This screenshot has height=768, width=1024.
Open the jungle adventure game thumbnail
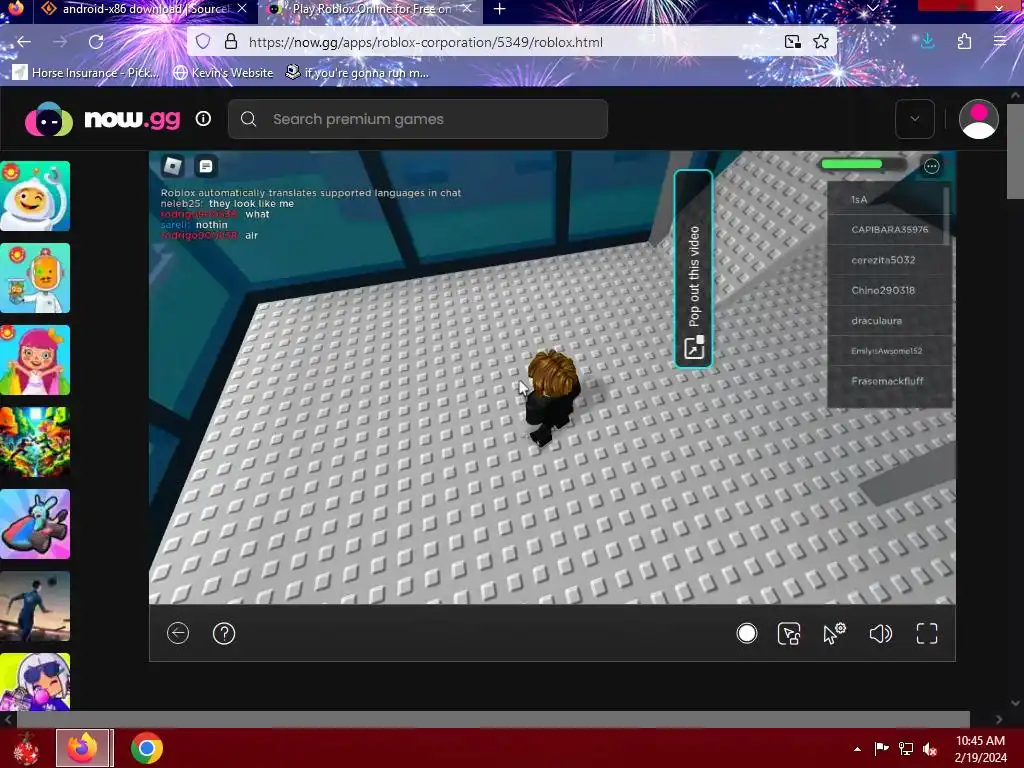coord(35,442)
